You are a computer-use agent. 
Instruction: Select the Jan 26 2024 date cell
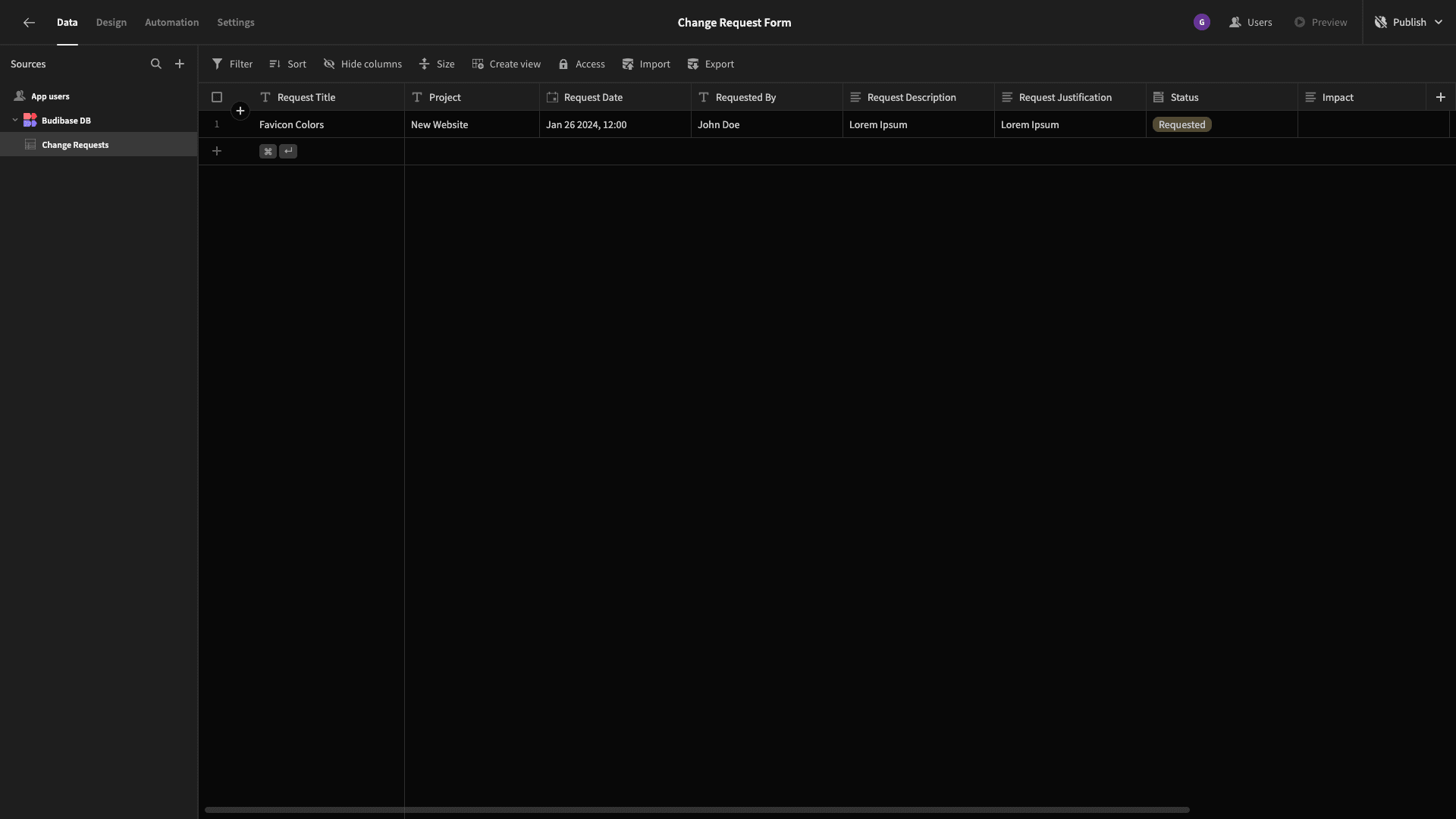tap(615, 124)
